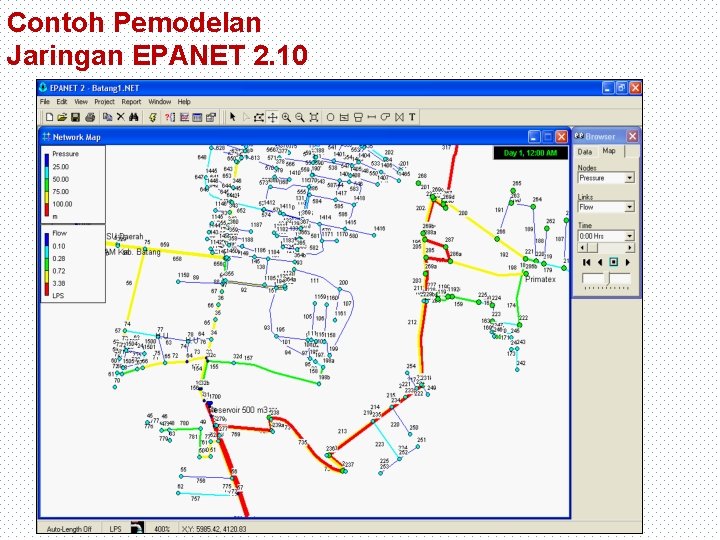Click the Reservoir 500 m3 map label
Screen dimensions: 720x540
(x=239, y=410)
